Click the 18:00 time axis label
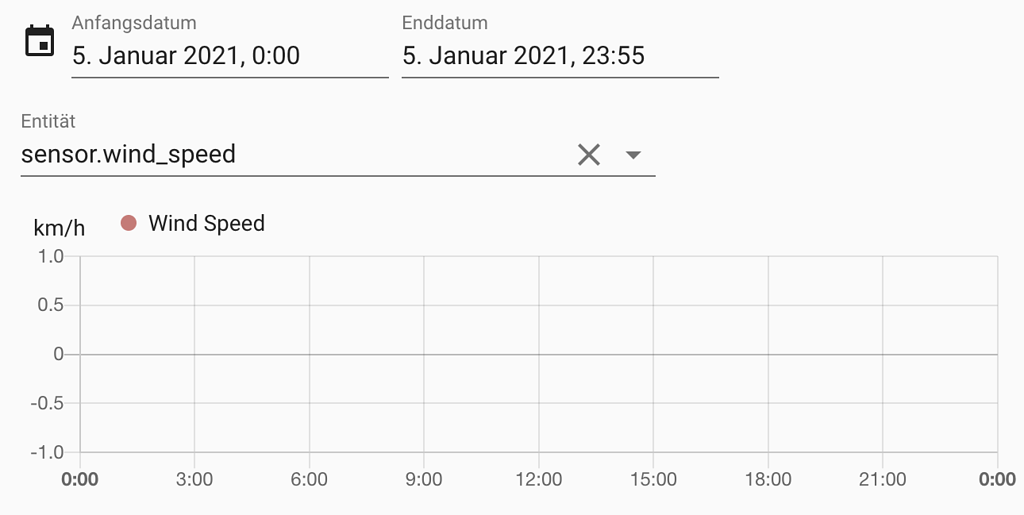 coord(768,480)
